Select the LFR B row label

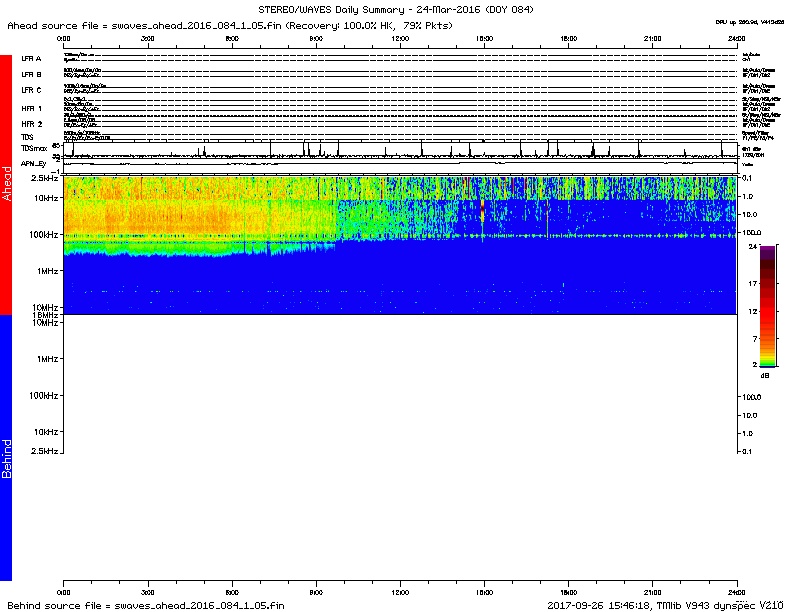32,75
